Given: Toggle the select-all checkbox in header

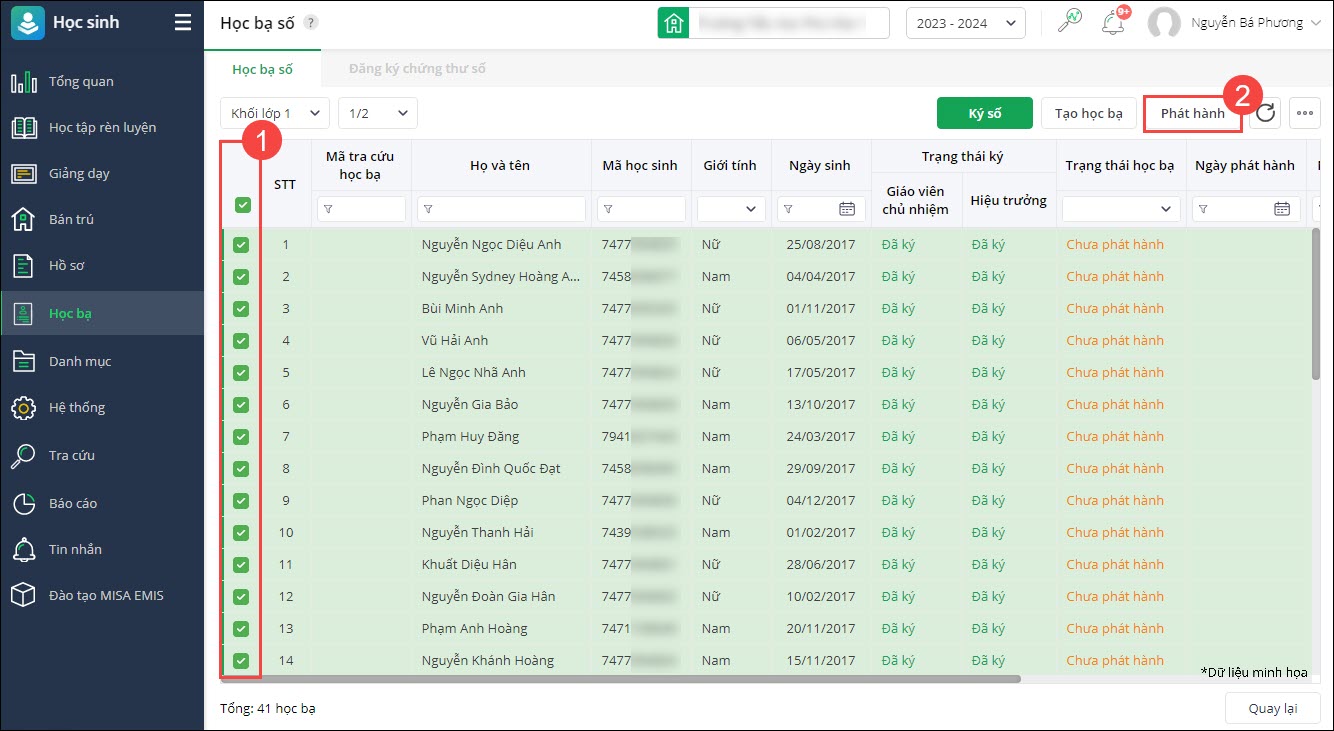Looking at the screenshot, I should click(x=241, y=205).
